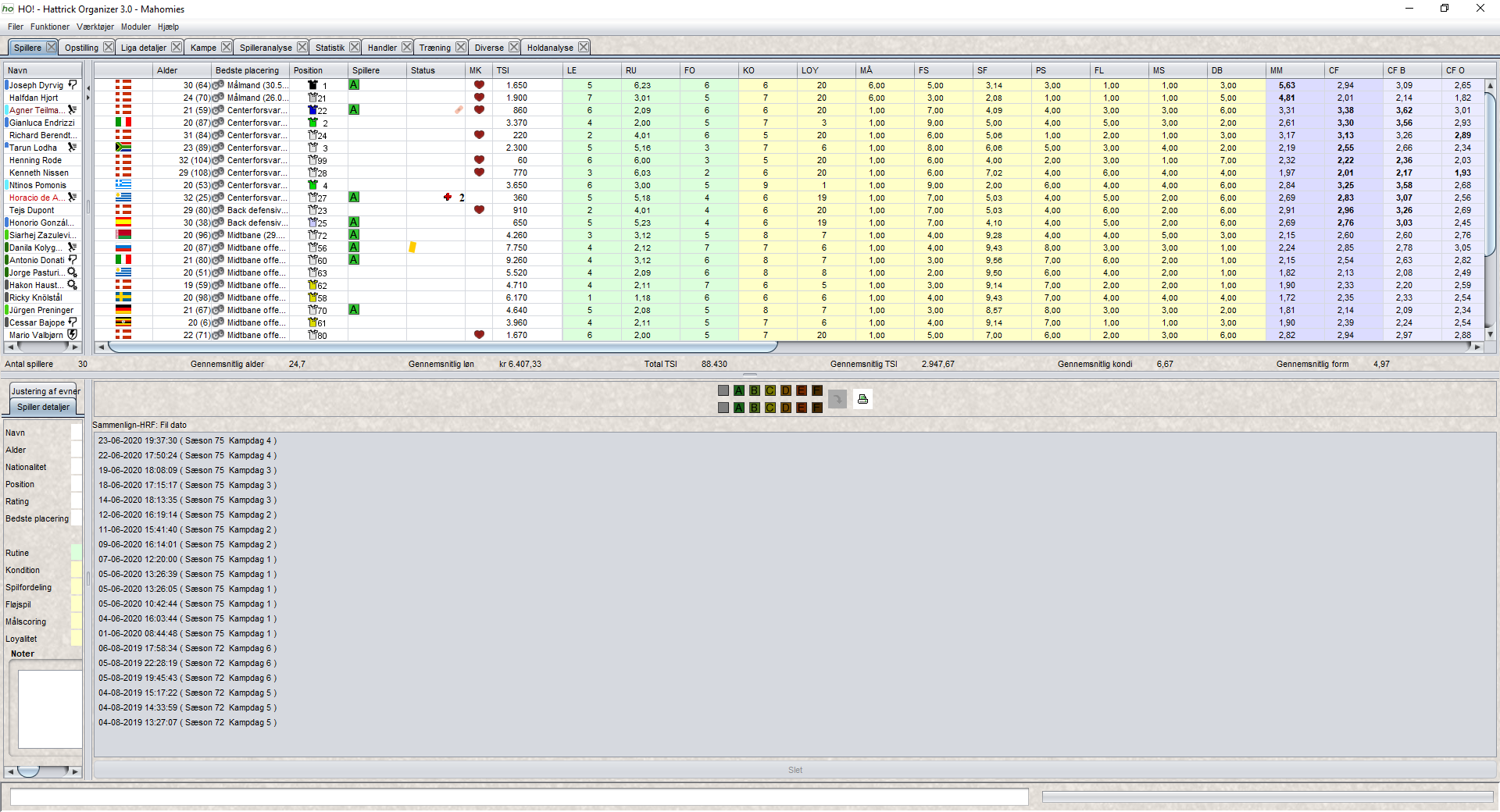Click the green A group icon for Joseph Dyrvig

[x=354, y=84]
